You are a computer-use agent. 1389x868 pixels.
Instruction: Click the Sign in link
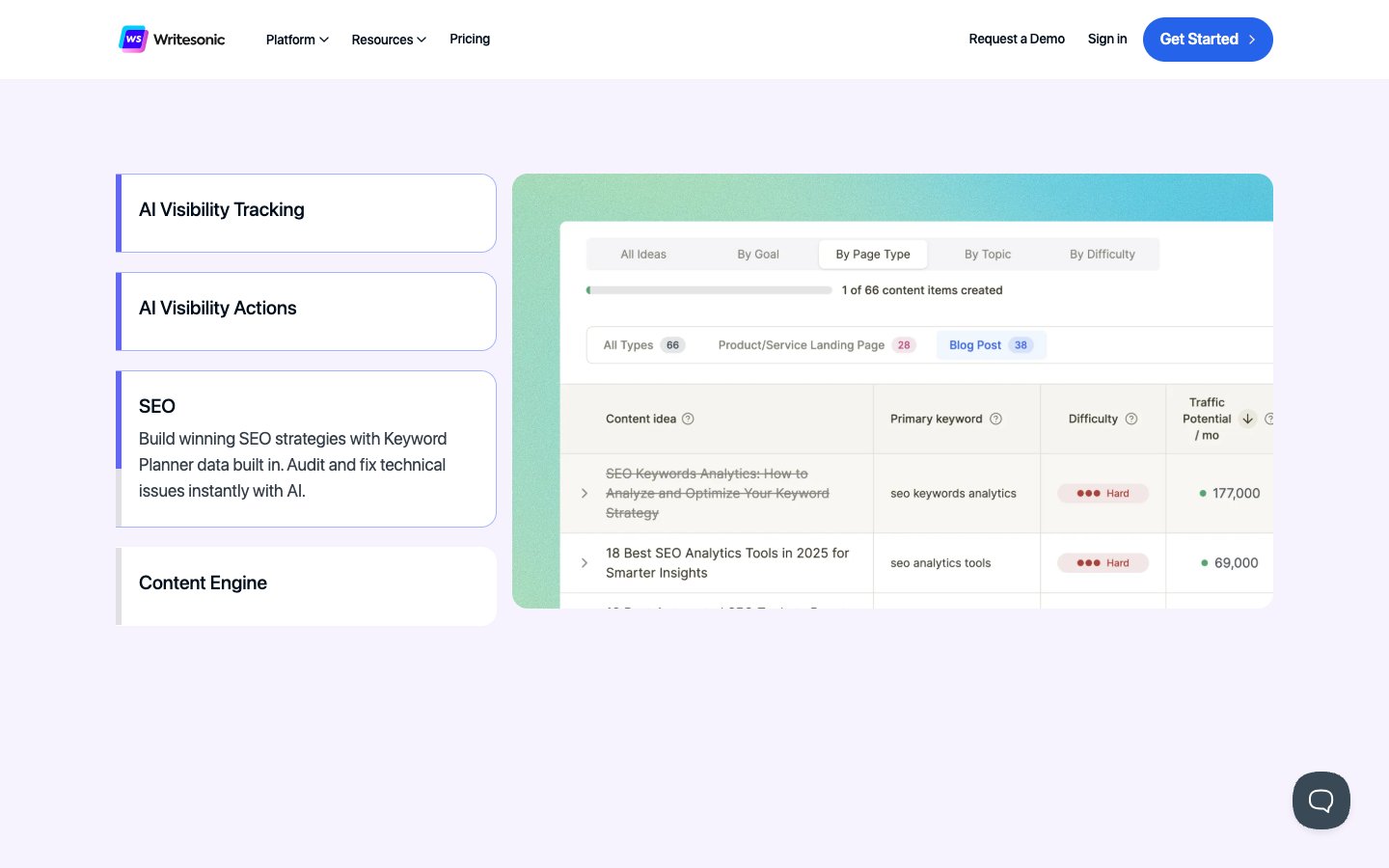click(x=1106, y=39)
